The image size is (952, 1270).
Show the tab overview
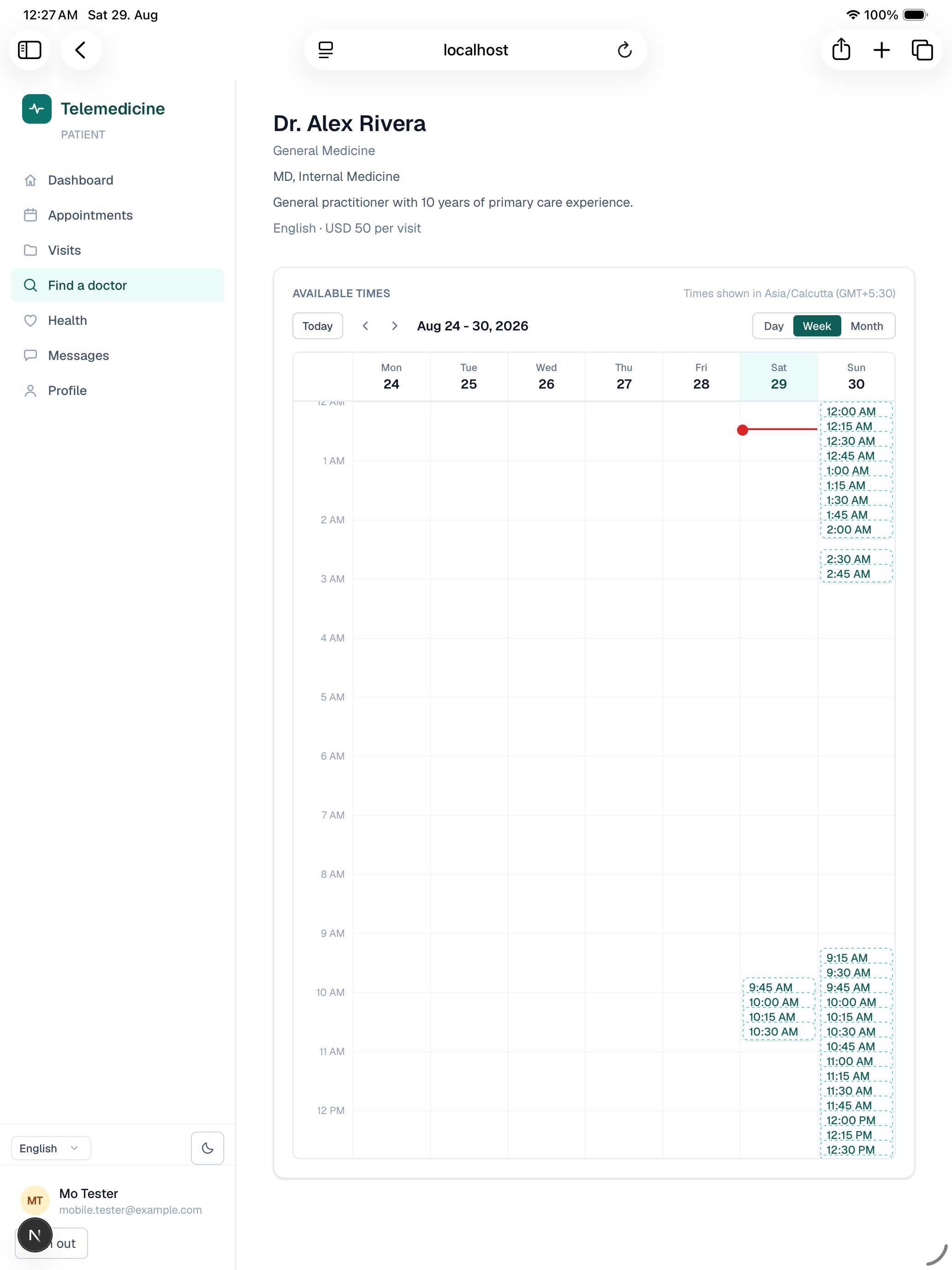click(x=922, y=50)
